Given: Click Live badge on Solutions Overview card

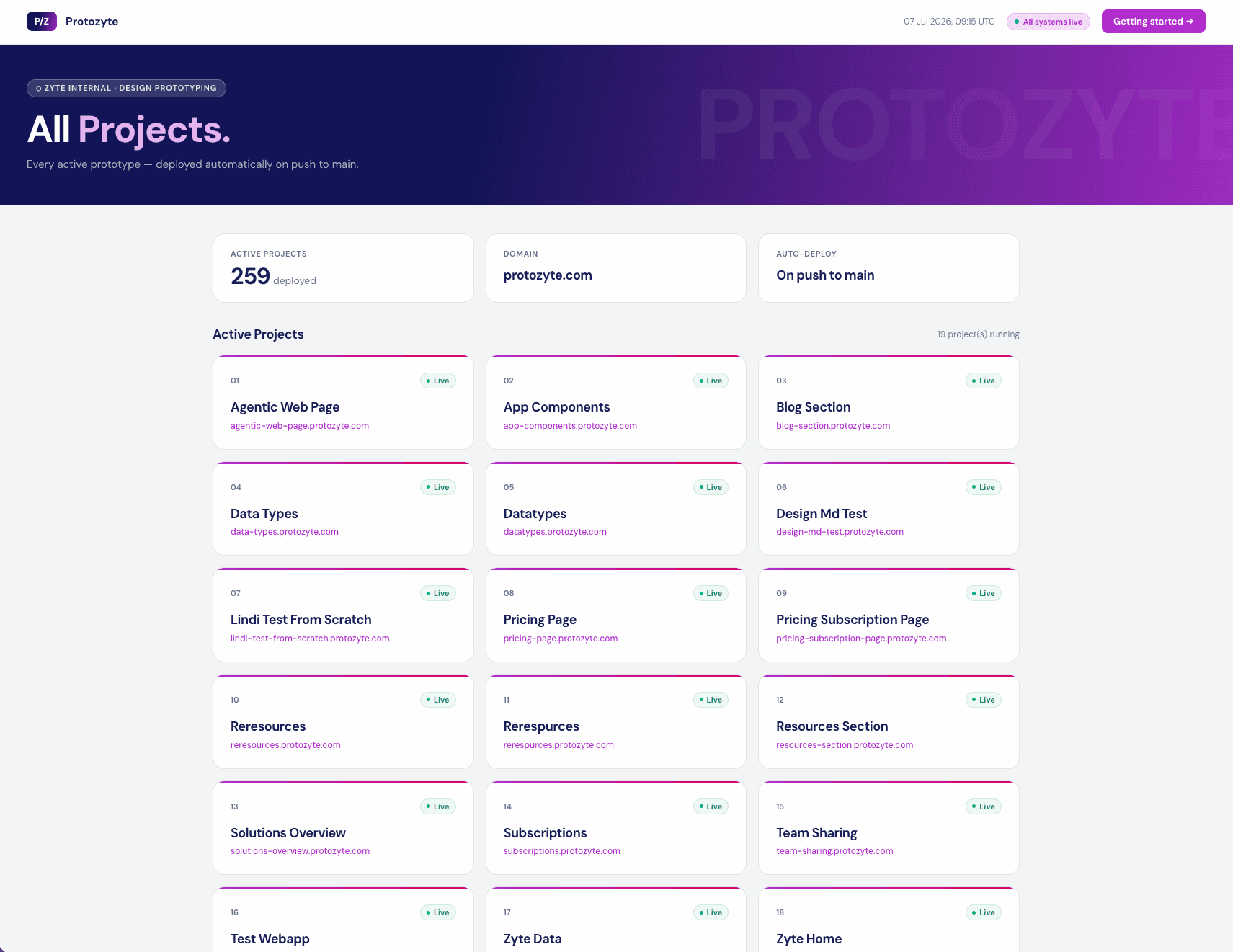Looking at the screenshot, I should (438, 806).
